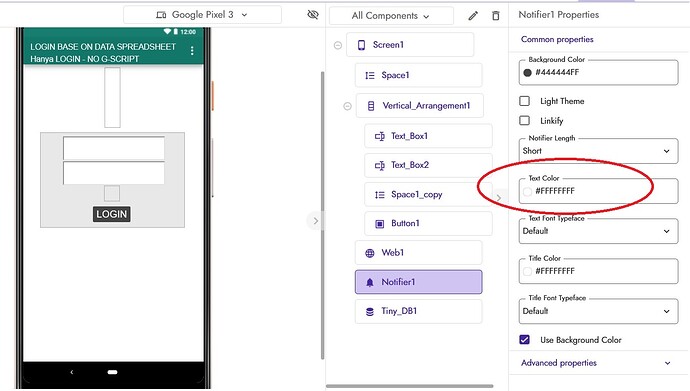Click the component tree vertical scrollbar
The width and height of the screenshot is (690, 391).
coord(323,216)
